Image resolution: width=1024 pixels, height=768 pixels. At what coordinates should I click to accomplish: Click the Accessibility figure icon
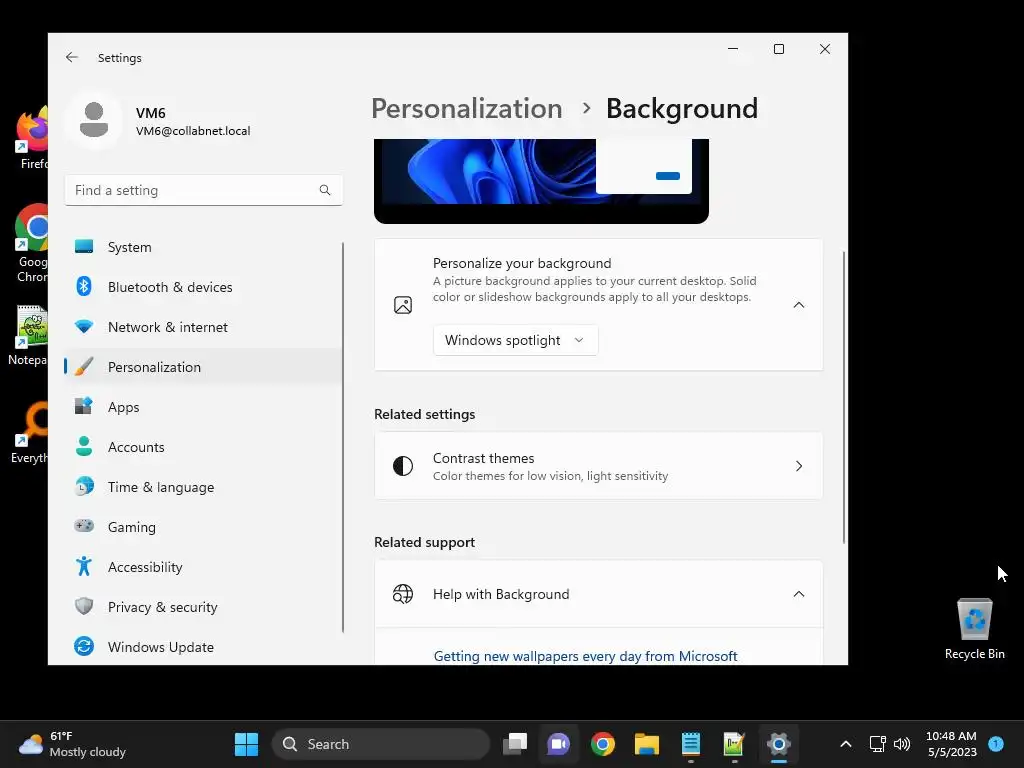tap(84, 566)
